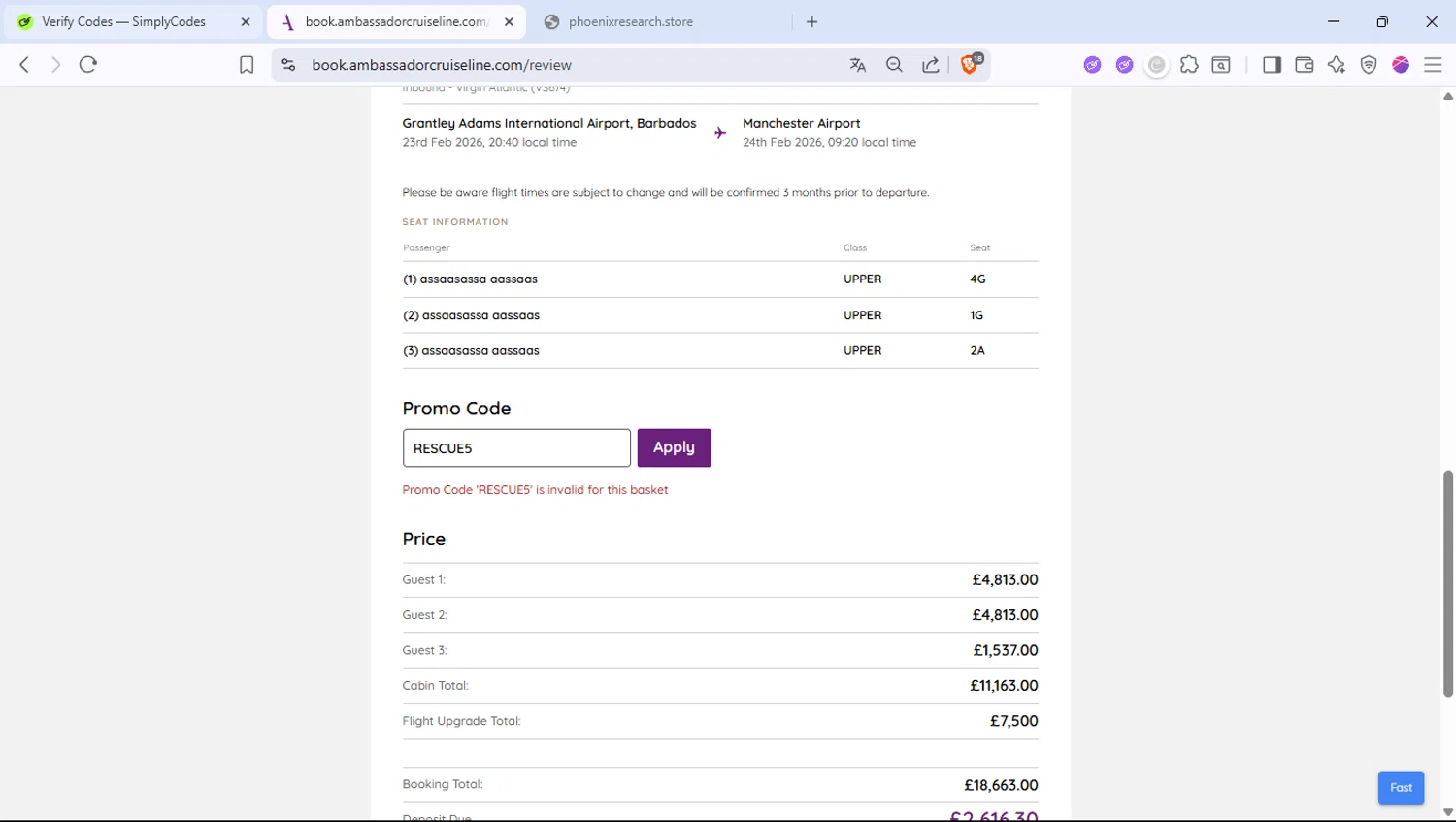Click seat 2A for passenger 3
Viewport: 1456px width, 822px height.
(x=977, y=351)
